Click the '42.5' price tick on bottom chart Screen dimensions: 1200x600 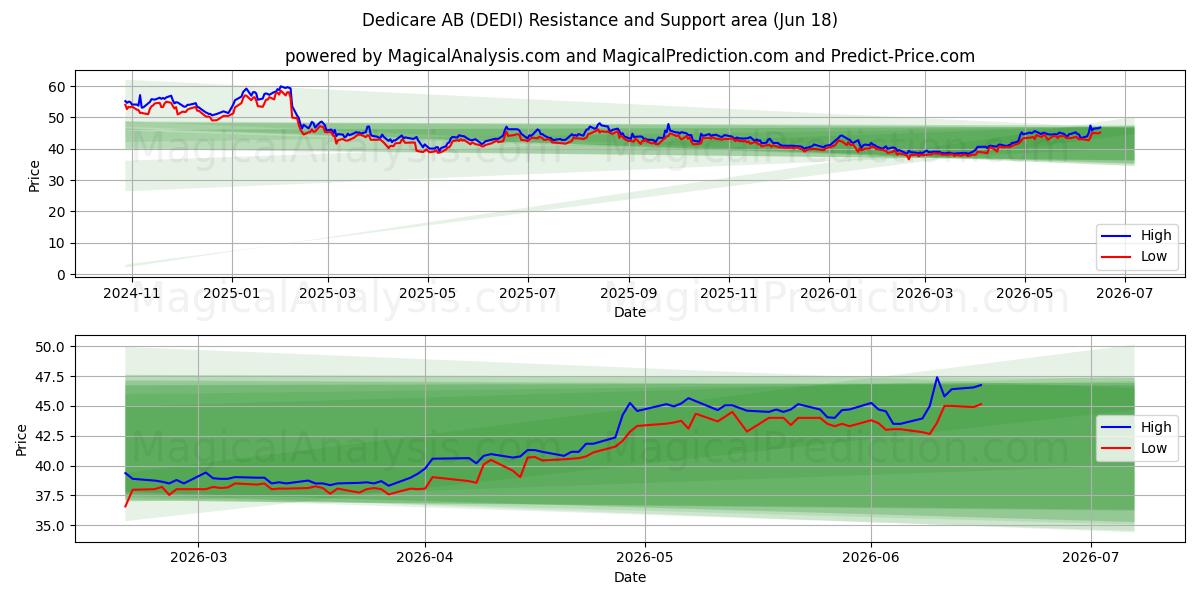pyautogui.click(x=51, y=436)
